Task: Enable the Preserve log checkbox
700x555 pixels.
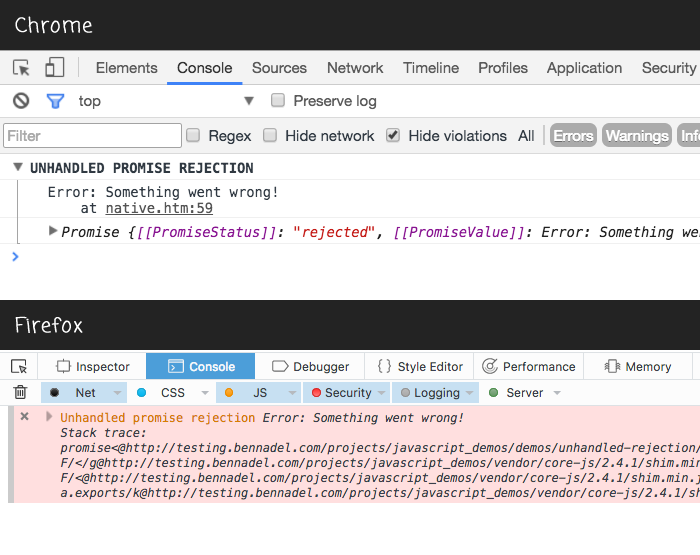Action: point(278,100)
